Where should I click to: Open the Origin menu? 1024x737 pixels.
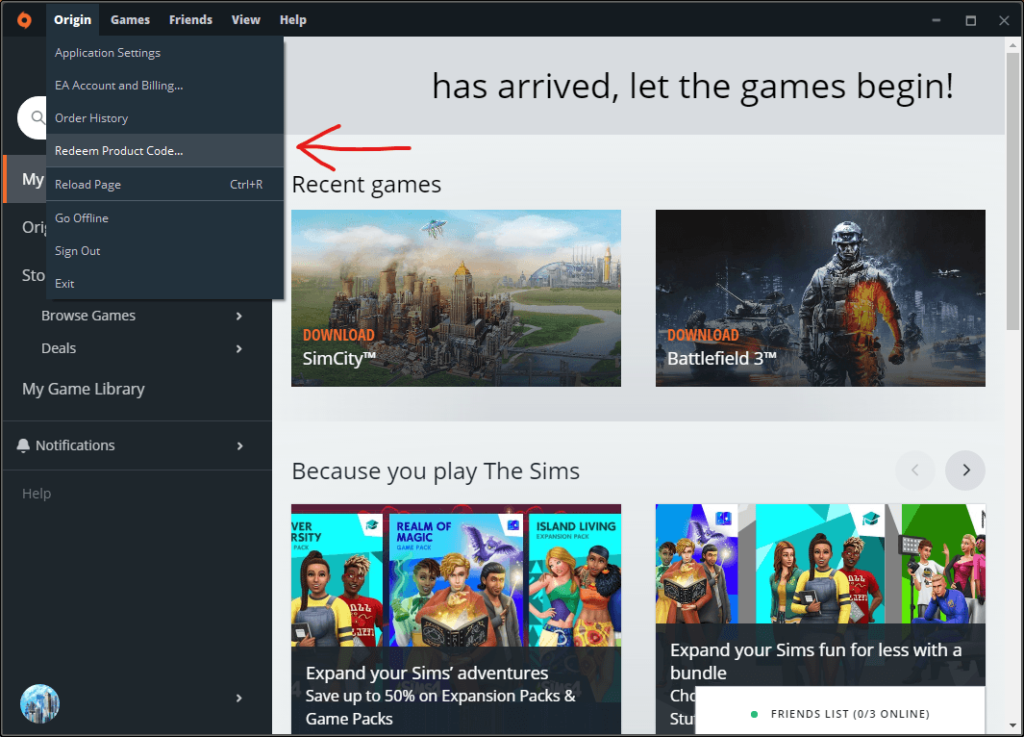(72, 20)
